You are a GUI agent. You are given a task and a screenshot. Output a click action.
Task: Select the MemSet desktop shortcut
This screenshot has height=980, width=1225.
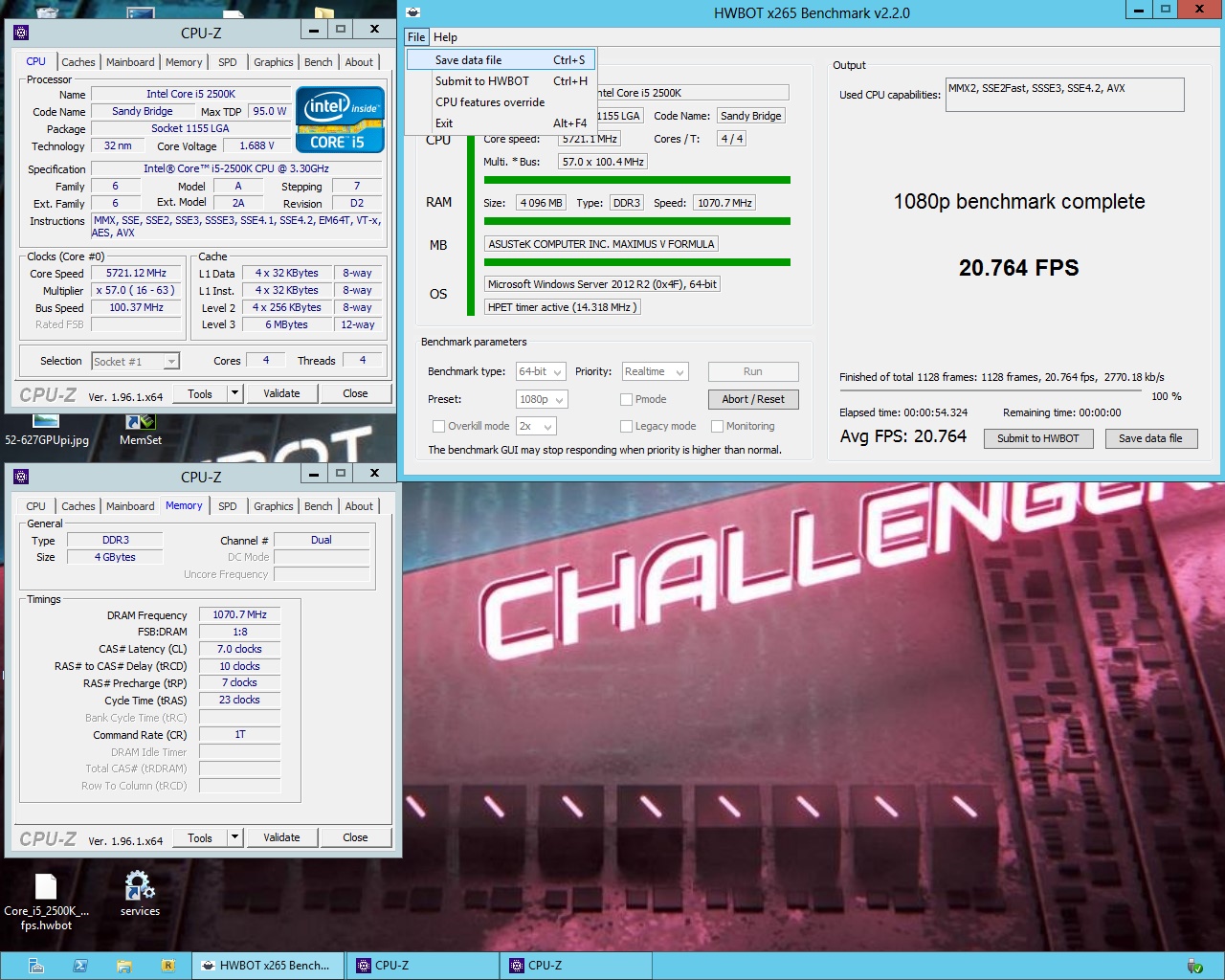[x=141, y=429]
